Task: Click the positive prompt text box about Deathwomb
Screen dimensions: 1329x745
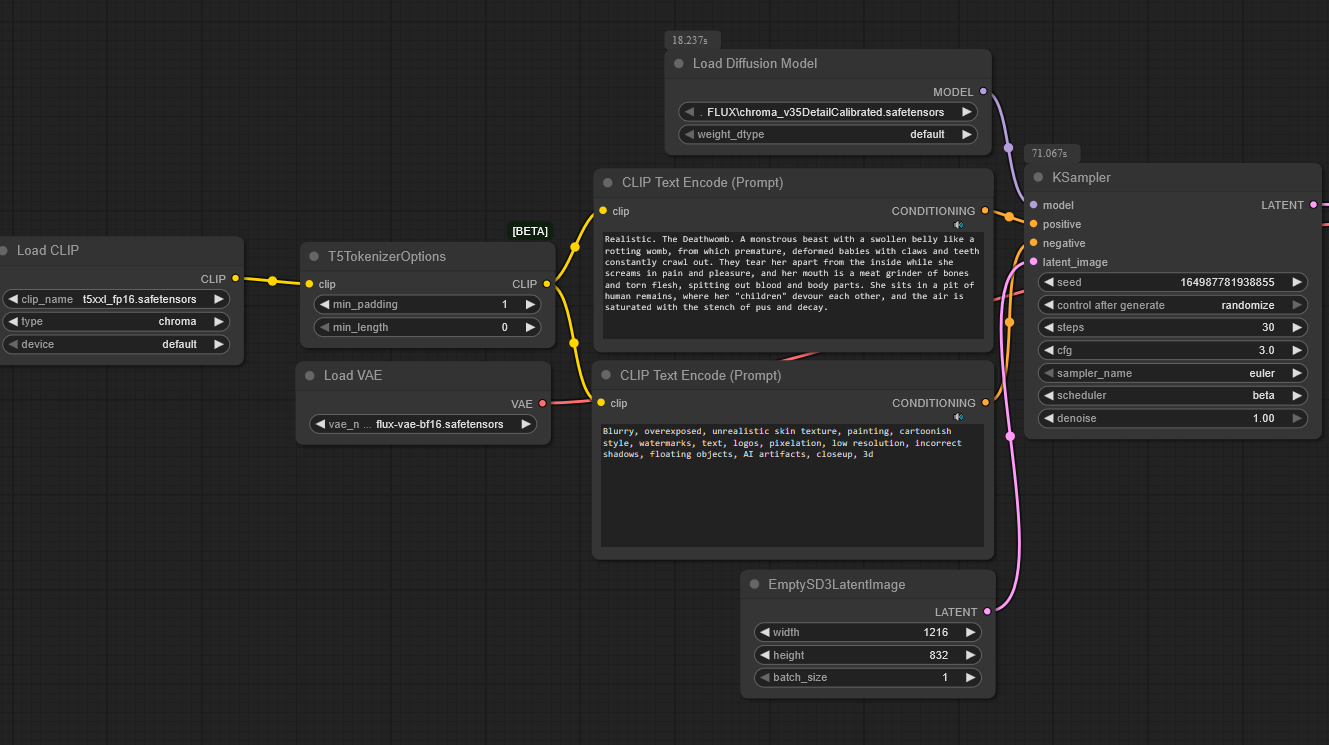Action: coord(793,286)
